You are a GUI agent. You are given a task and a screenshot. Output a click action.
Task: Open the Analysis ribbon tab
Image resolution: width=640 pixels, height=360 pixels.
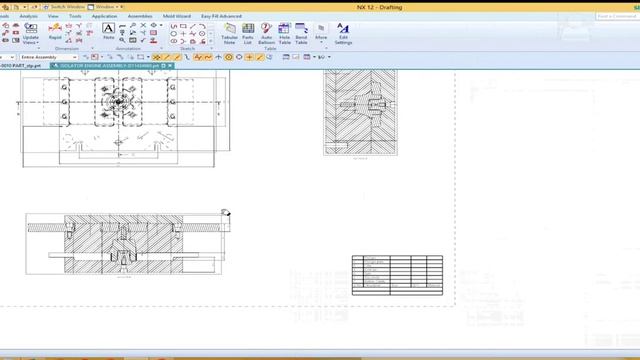point(29,16)
